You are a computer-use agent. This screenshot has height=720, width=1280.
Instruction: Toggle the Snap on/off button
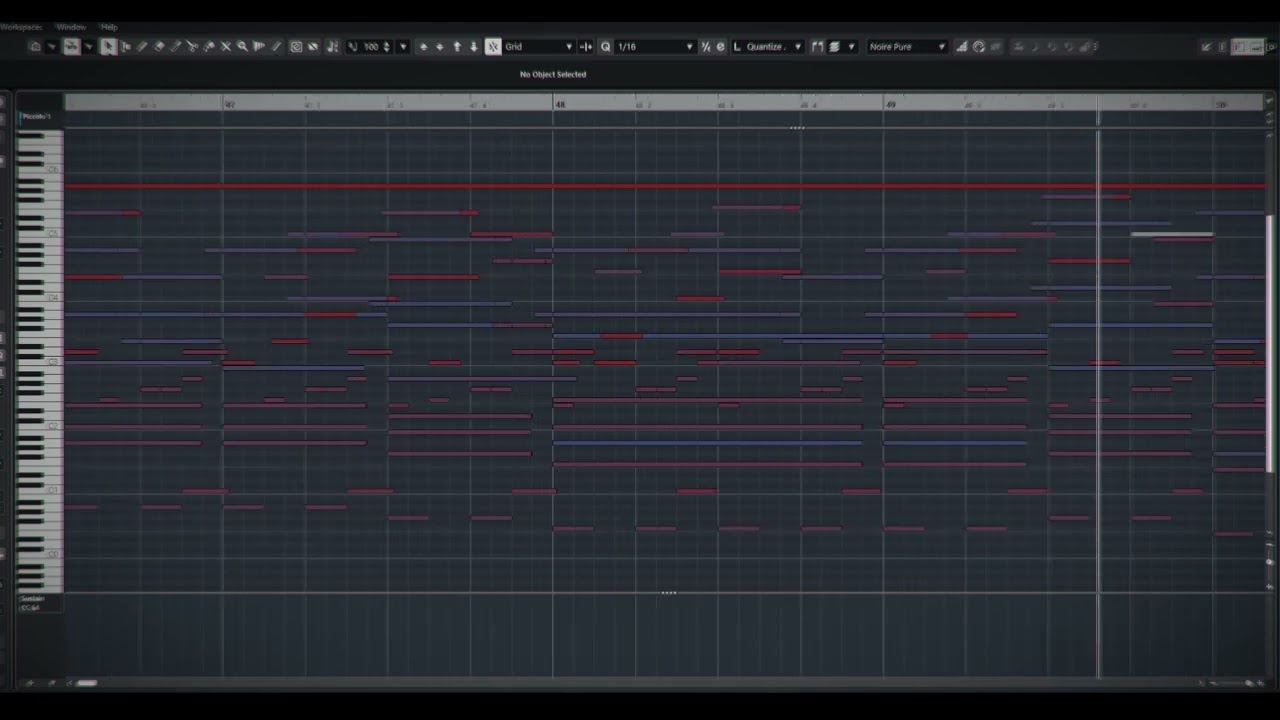click(493, 47)
